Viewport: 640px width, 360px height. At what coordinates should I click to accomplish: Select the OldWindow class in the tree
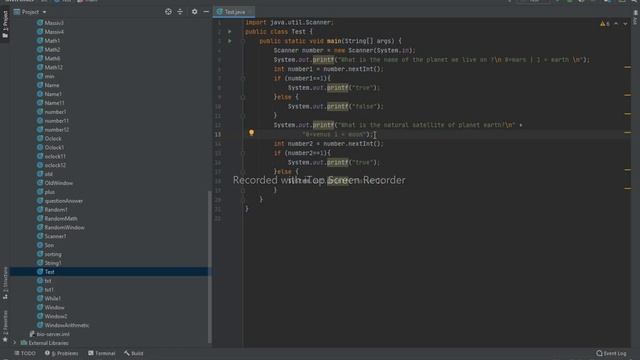tap(58, 183)
